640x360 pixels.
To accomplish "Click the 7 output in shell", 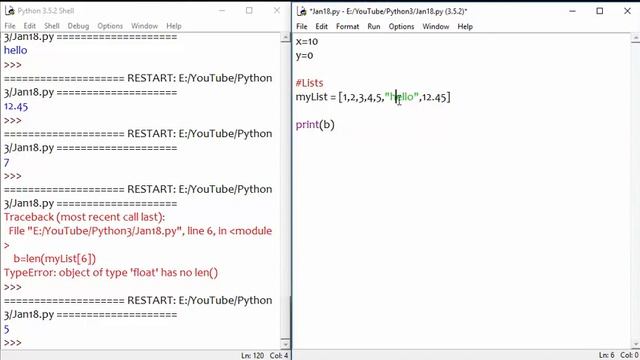I will [x=7, y=162].
